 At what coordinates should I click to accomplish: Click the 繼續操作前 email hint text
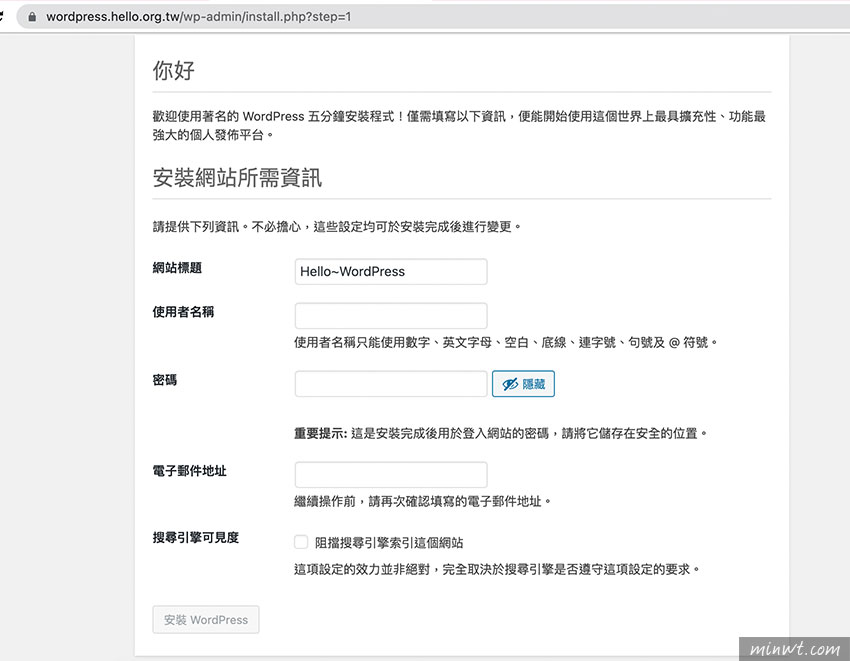click(x=423, y=501)
